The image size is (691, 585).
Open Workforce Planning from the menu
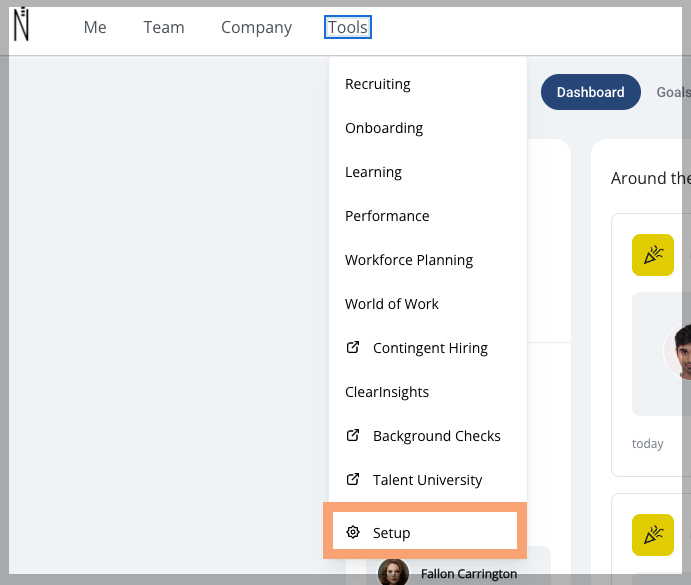(x=409, y=260)
